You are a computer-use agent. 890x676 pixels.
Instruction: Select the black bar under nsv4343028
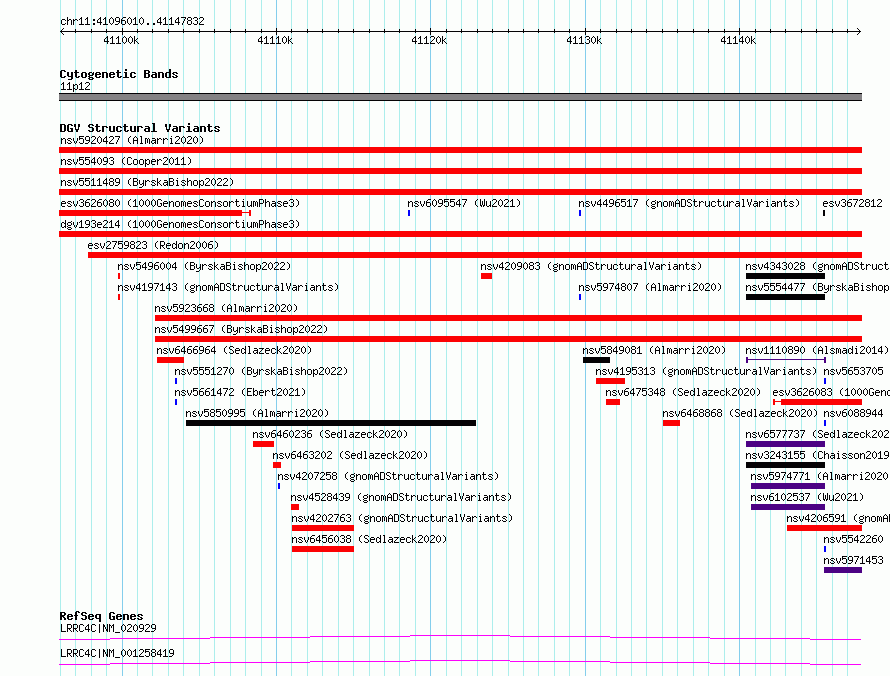coord(786,276)
